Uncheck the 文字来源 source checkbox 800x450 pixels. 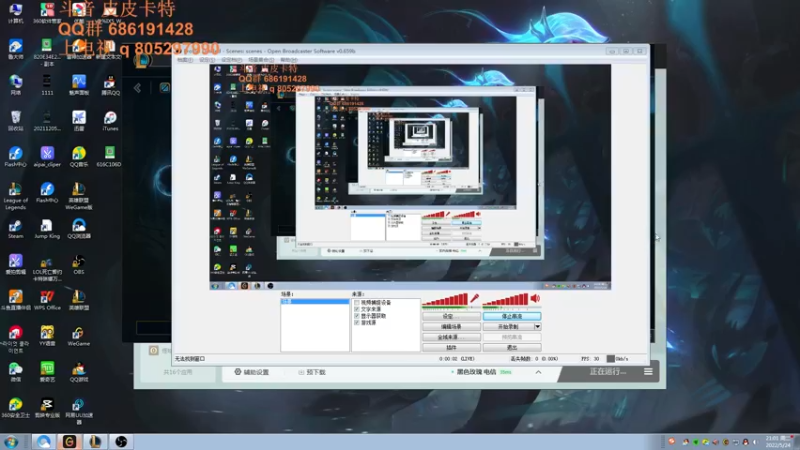click(357, 309)
